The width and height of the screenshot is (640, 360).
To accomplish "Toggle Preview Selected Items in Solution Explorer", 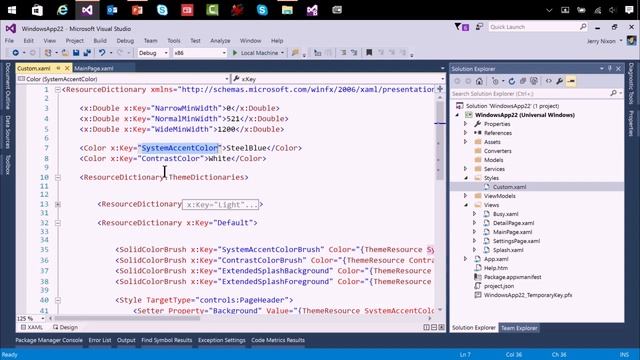I will [x=571, y=81].
